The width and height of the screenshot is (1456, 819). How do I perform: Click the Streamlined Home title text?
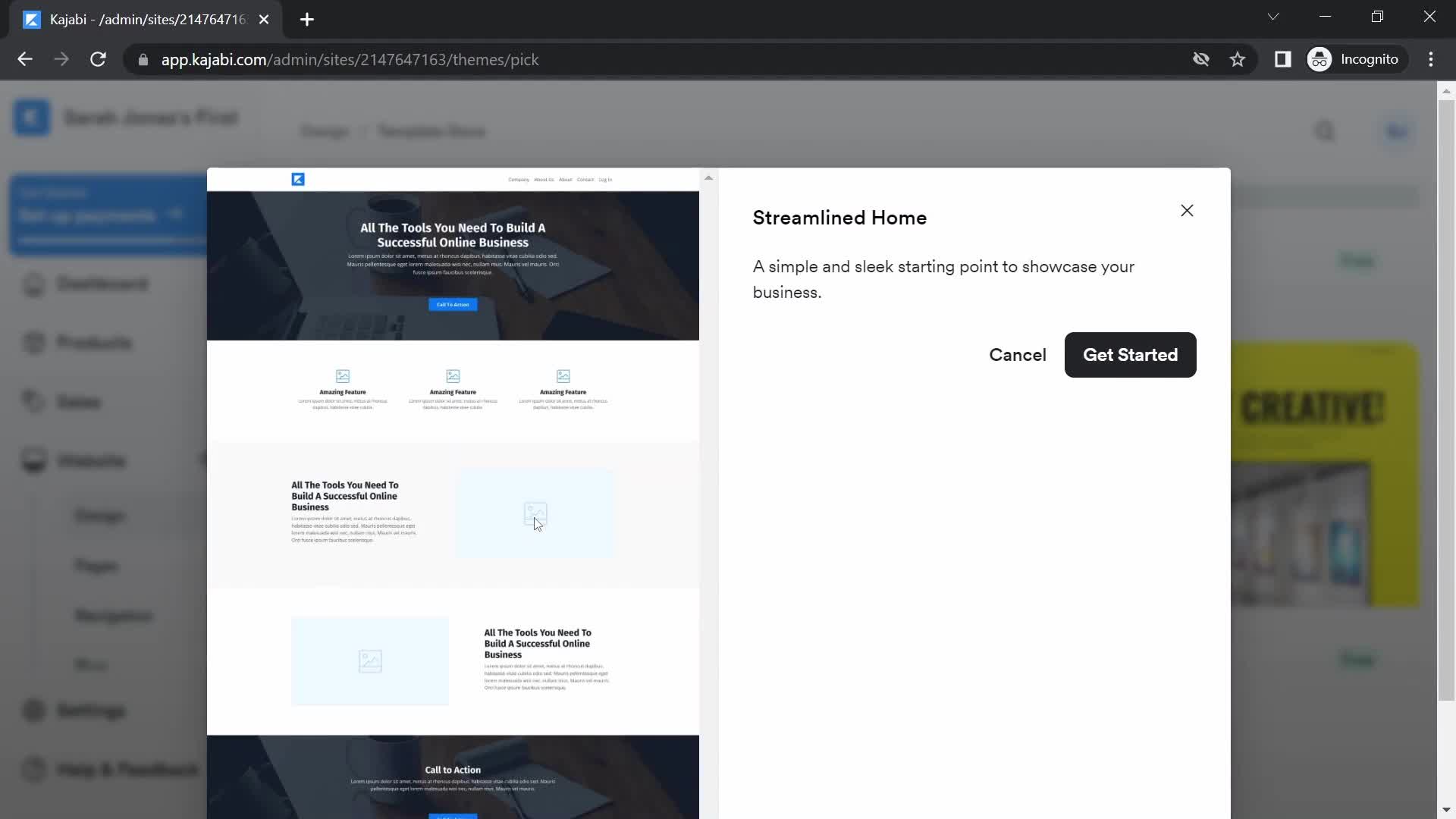839,218
